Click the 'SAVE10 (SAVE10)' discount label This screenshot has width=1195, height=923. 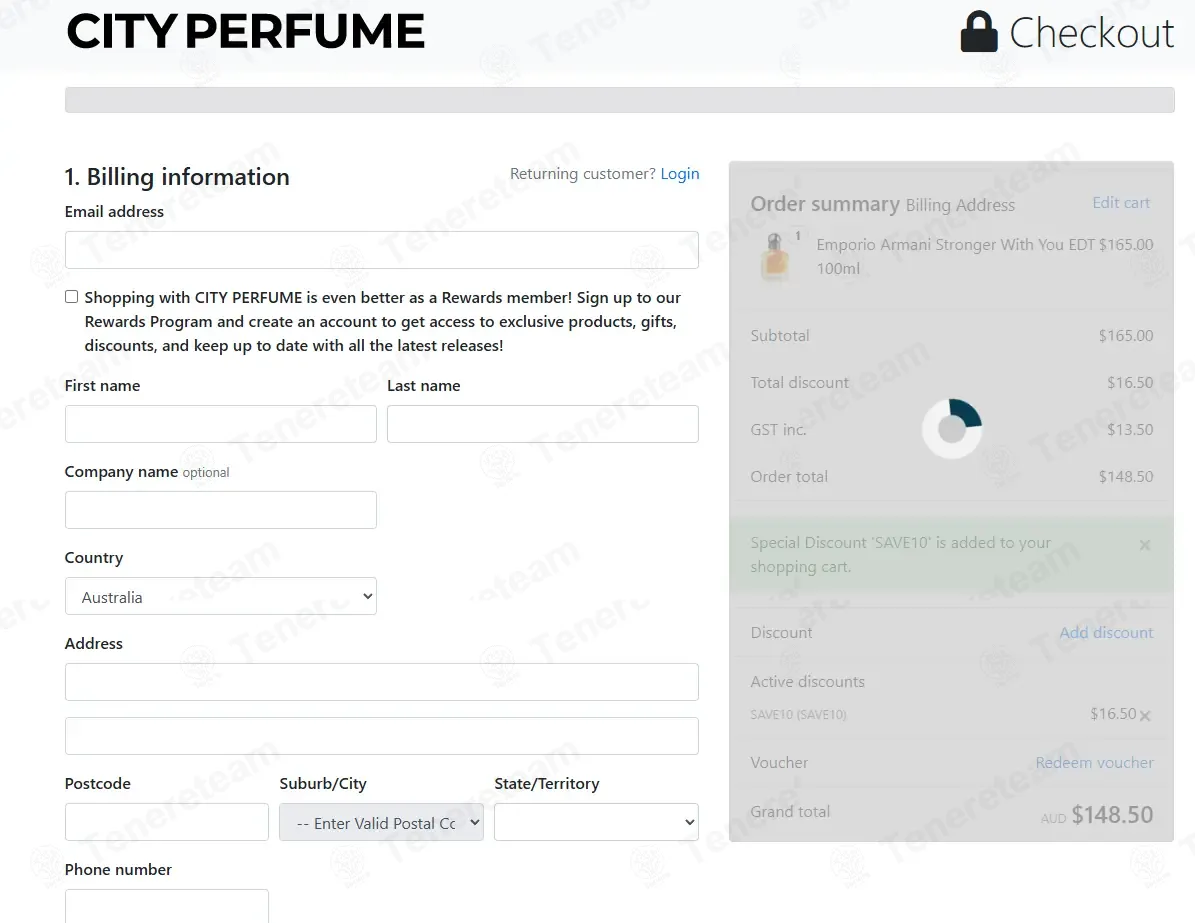click(x=799, y=715)
